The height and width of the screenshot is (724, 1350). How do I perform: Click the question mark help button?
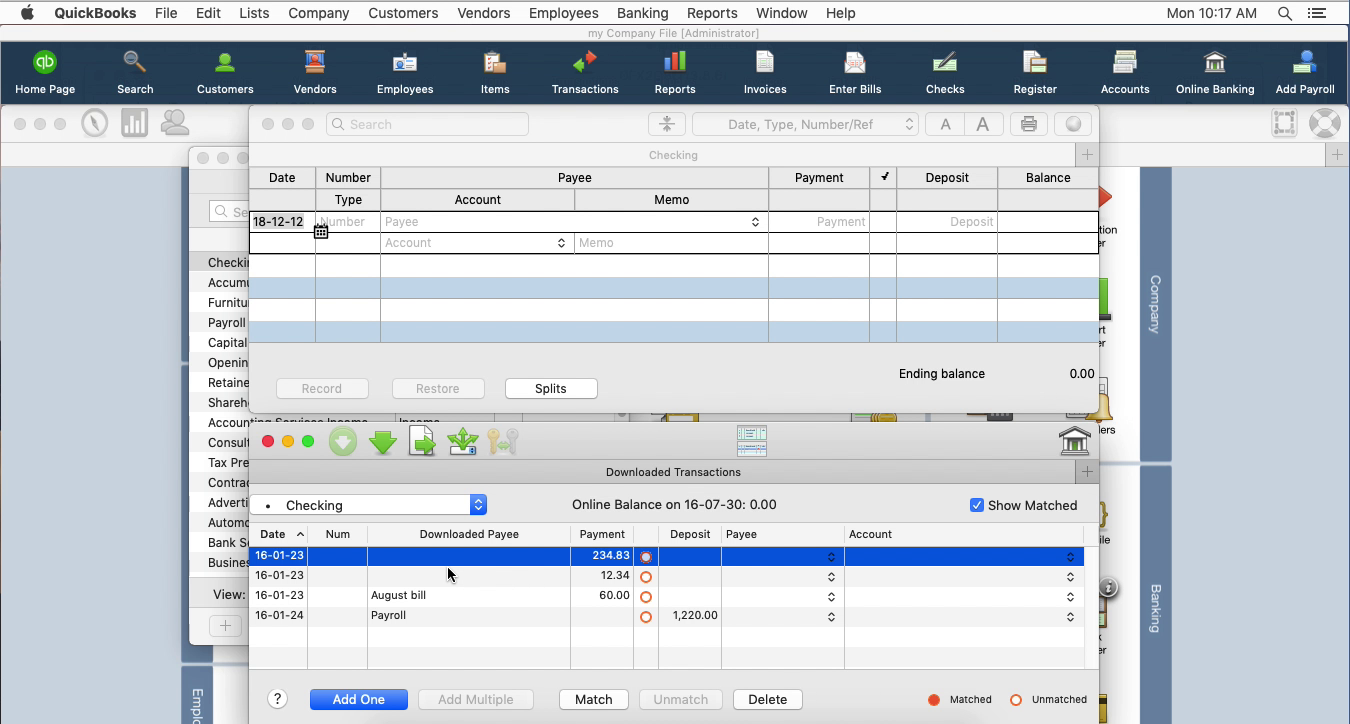point(278,699)
